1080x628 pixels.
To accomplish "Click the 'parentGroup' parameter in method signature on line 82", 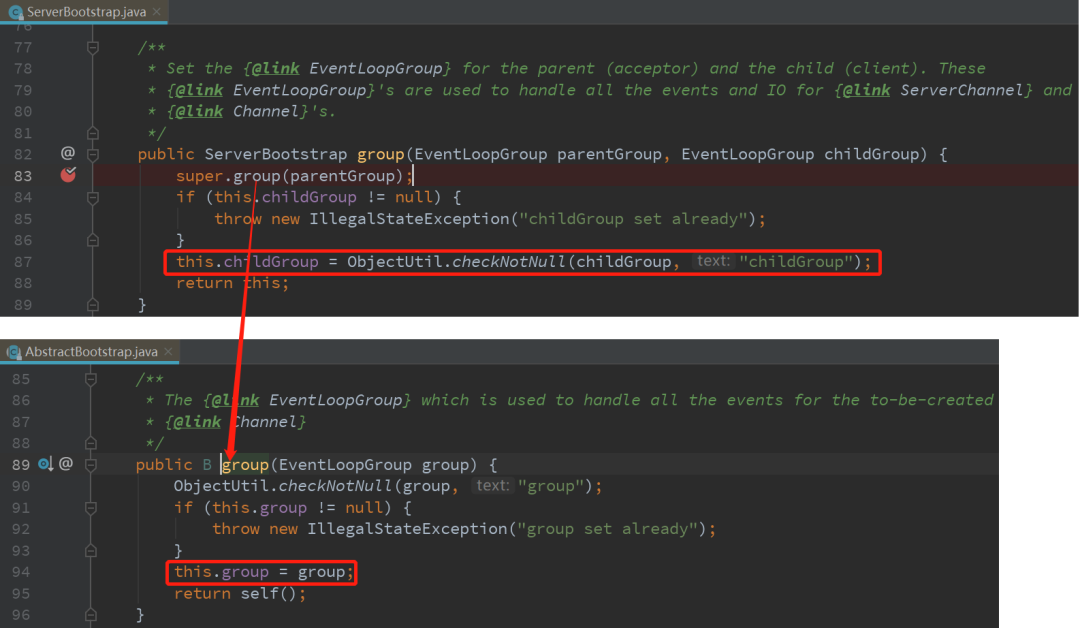I will coord(610,154).
